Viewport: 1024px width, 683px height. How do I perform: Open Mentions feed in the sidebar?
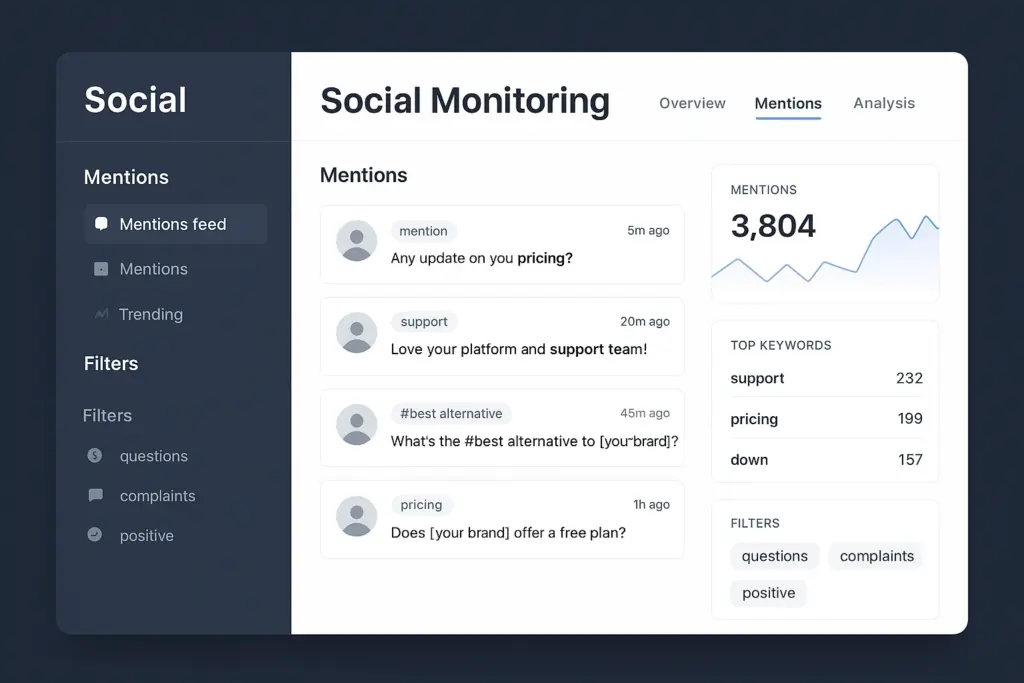[176, 224]
